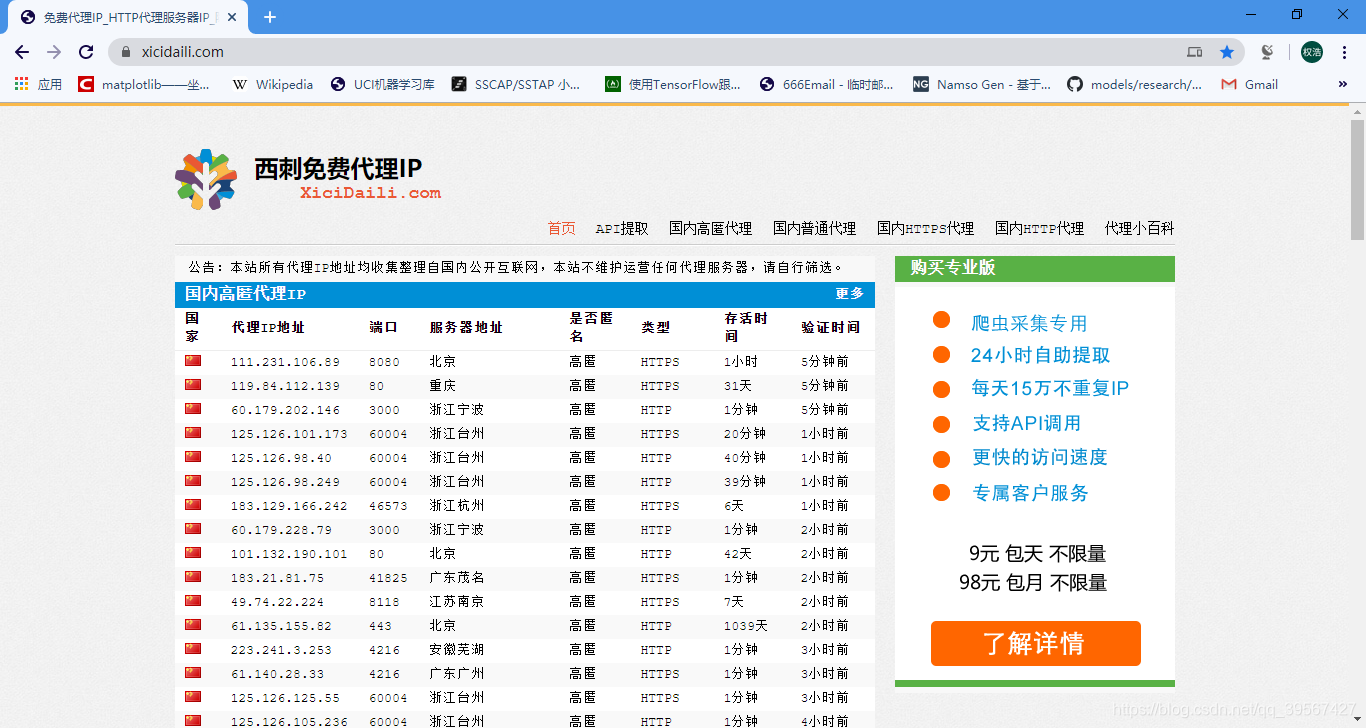The width and height of the screenshot is (1366, 728).
Task: Open the models/research GitHub bookmark
Action: [x=1135, y=84]
